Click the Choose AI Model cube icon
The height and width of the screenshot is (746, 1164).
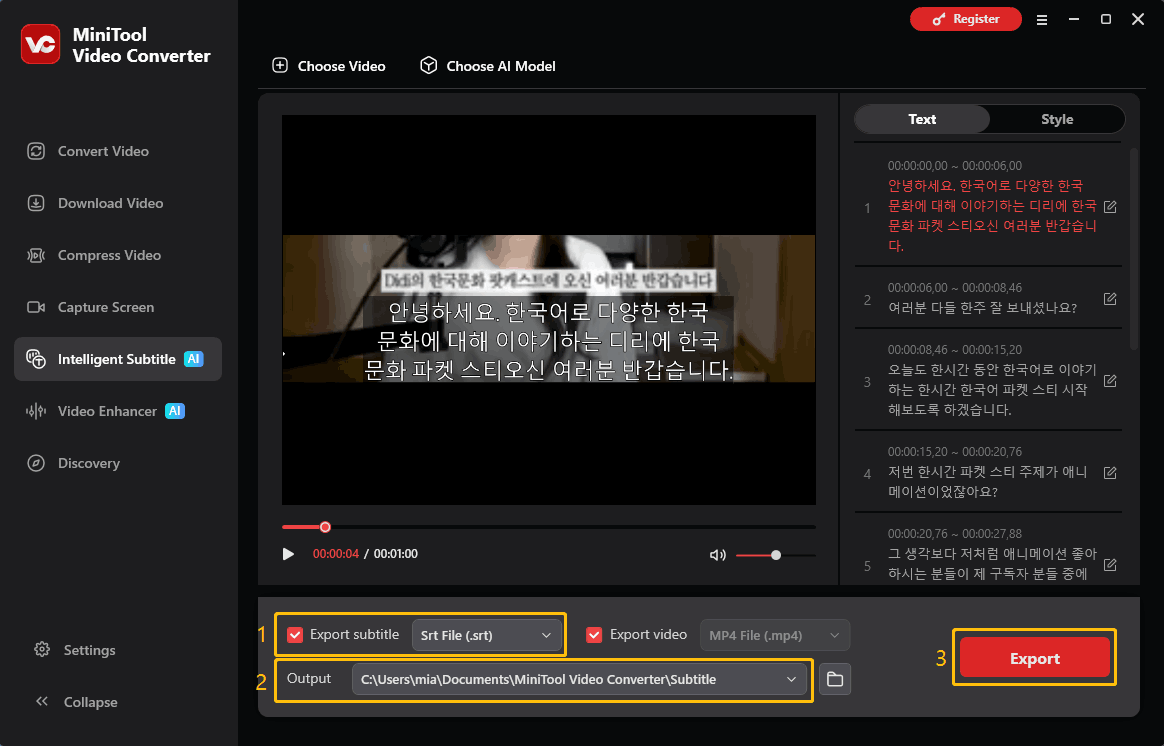tap(428, 65)
